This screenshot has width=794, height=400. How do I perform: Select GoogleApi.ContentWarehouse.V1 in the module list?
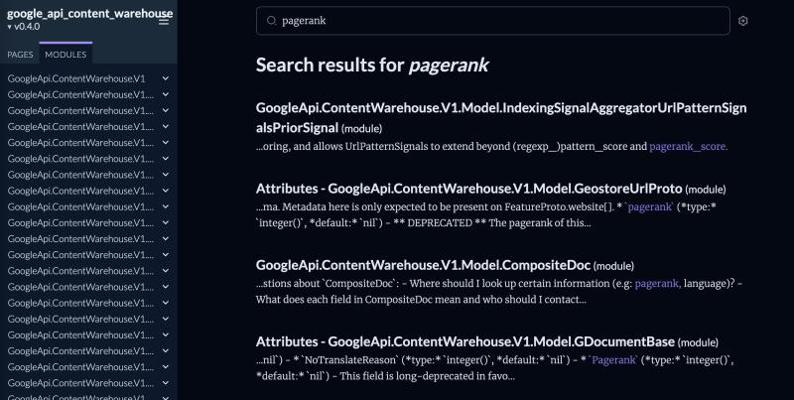tap(76, 78)
